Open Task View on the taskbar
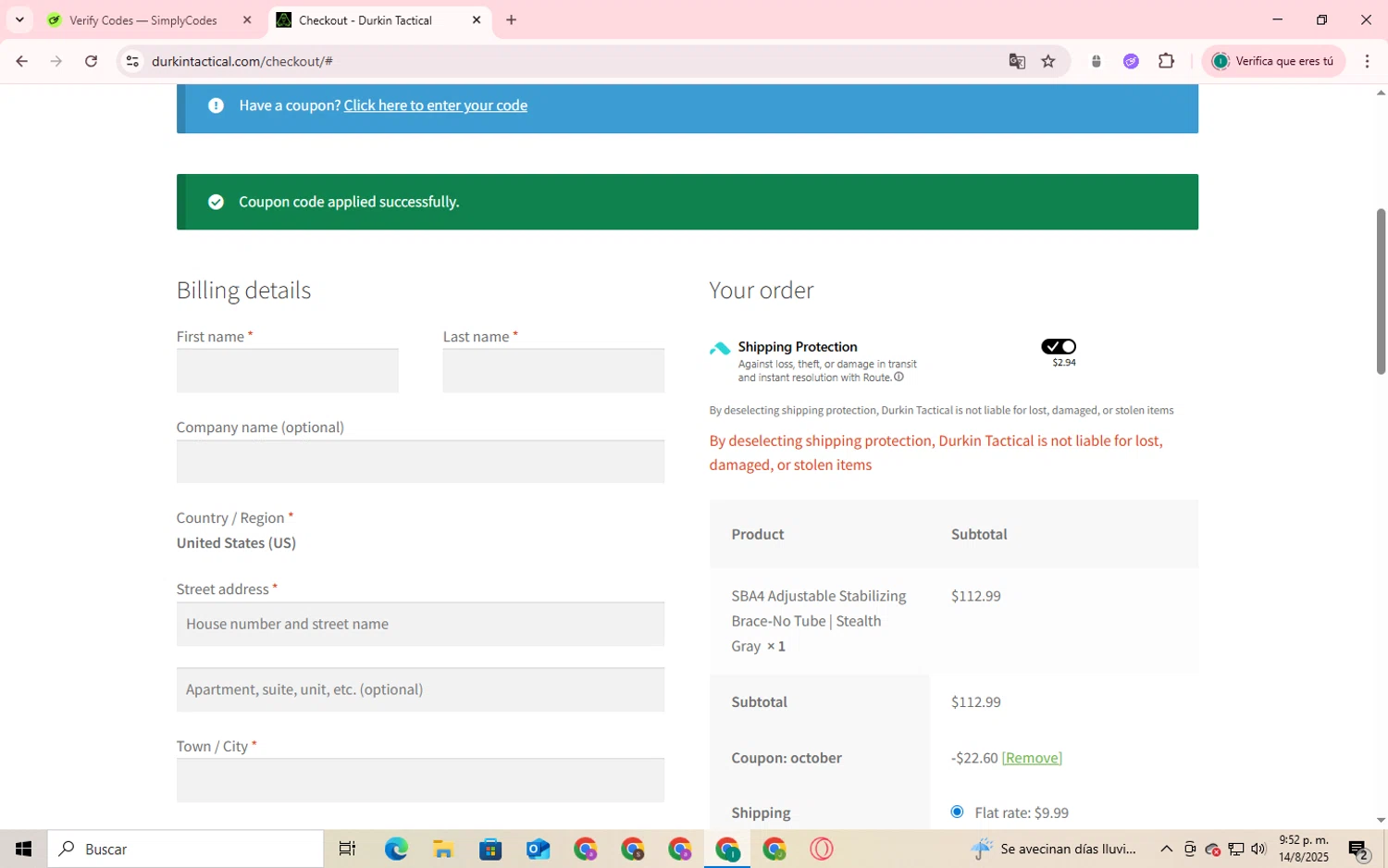 coord(347,849)
